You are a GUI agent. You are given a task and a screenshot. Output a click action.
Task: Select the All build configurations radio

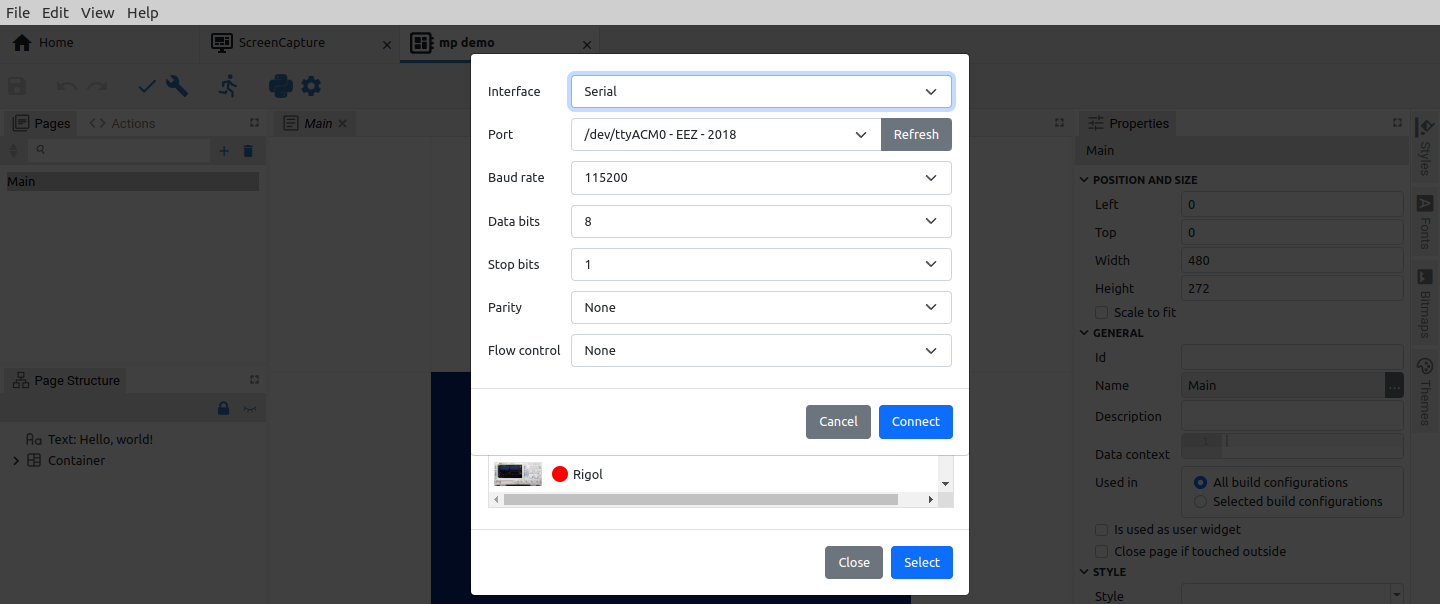pyautogui.click(x=1200, y=482)
